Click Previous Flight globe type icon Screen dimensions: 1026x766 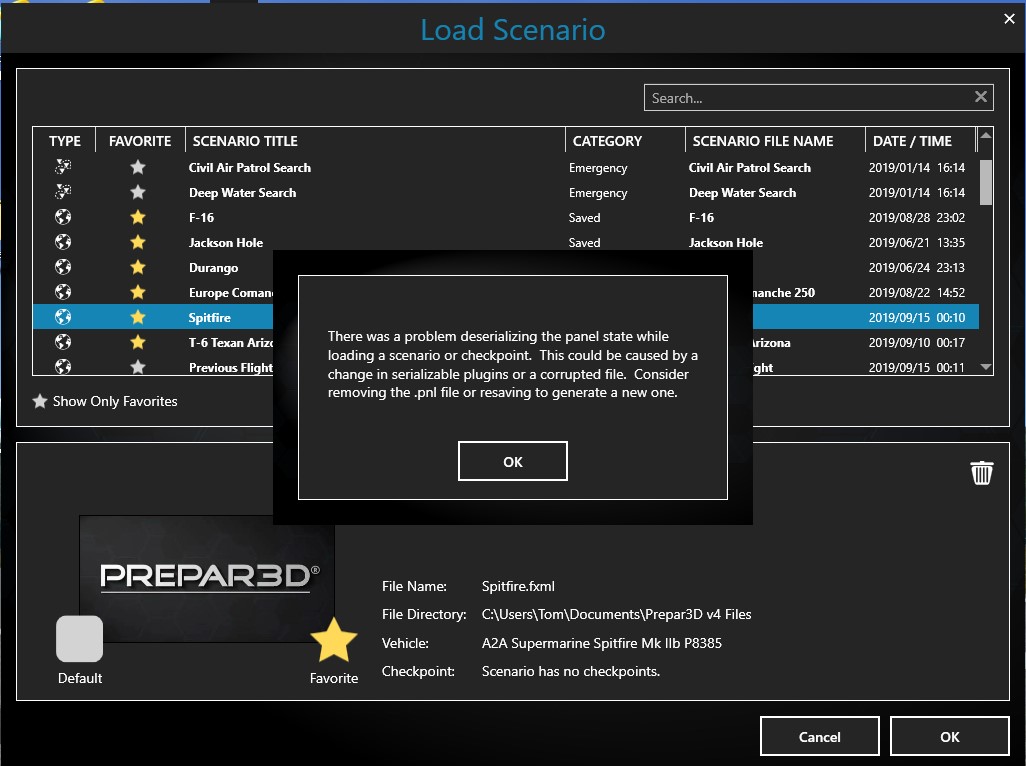(x=63, y=366)
